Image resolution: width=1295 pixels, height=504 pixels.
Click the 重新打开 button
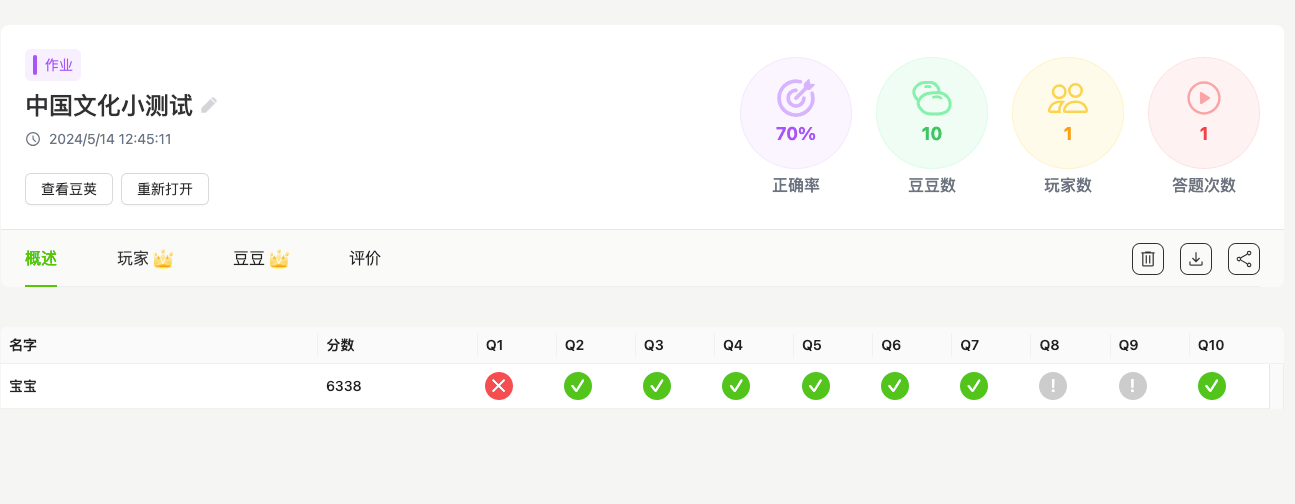pos(165,189)
